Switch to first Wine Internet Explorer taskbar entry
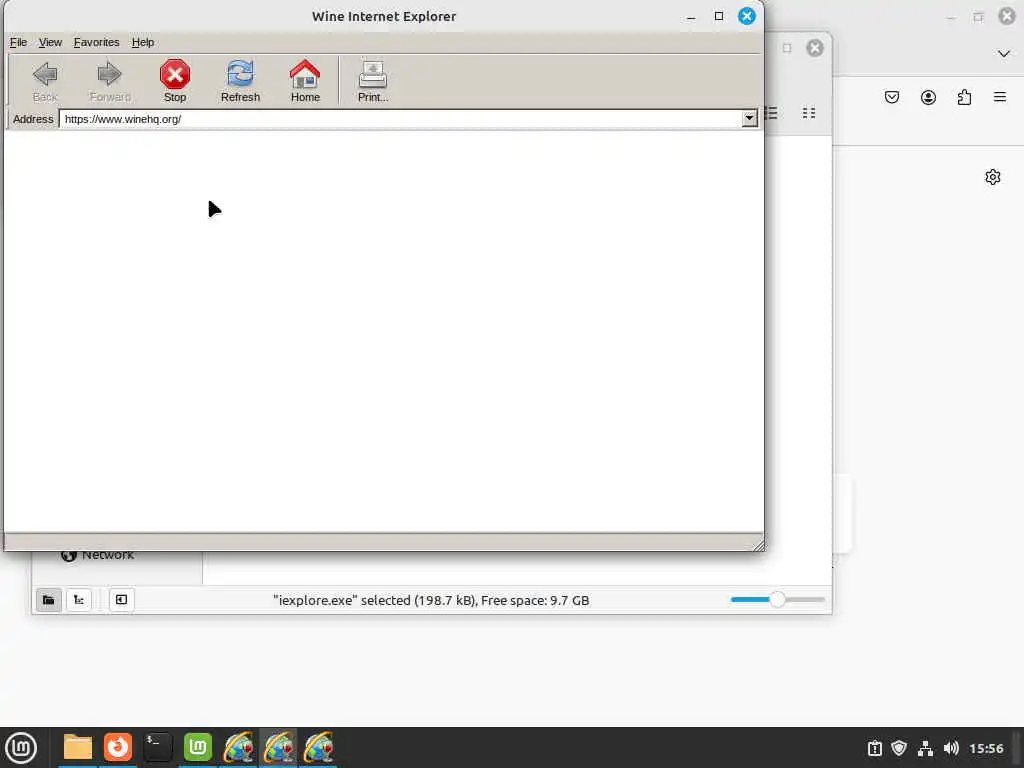 tap(238, 747)
